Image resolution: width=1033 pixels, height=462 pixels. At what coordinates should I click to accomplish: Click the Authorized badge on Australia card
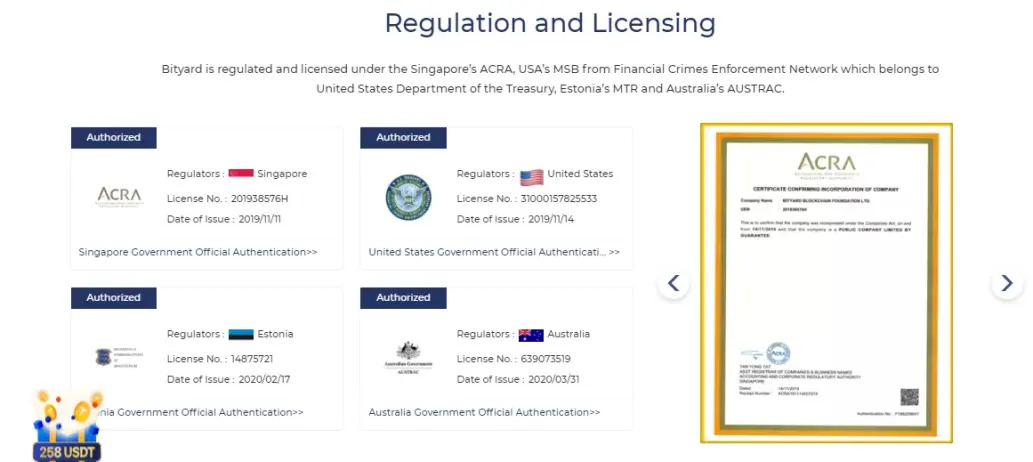pos(403,298)
